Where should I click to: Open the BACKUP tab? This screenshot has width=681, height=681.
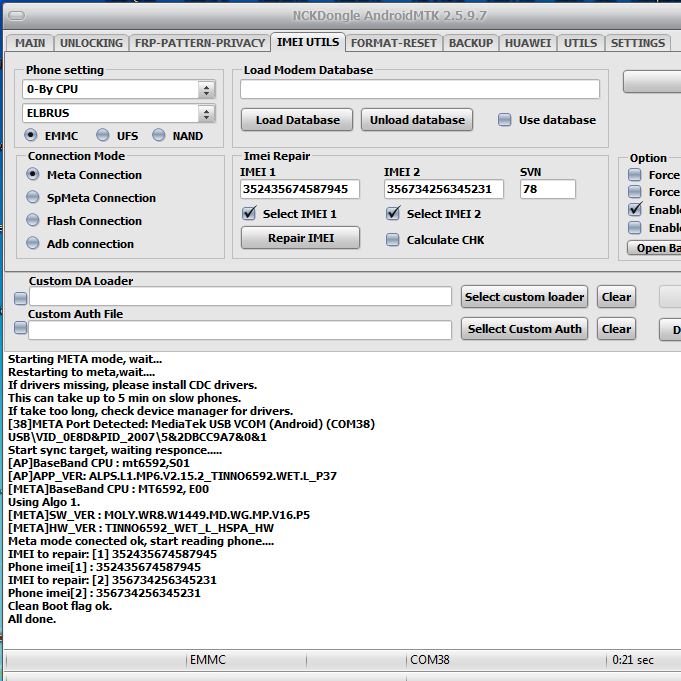tap(471, 43)
